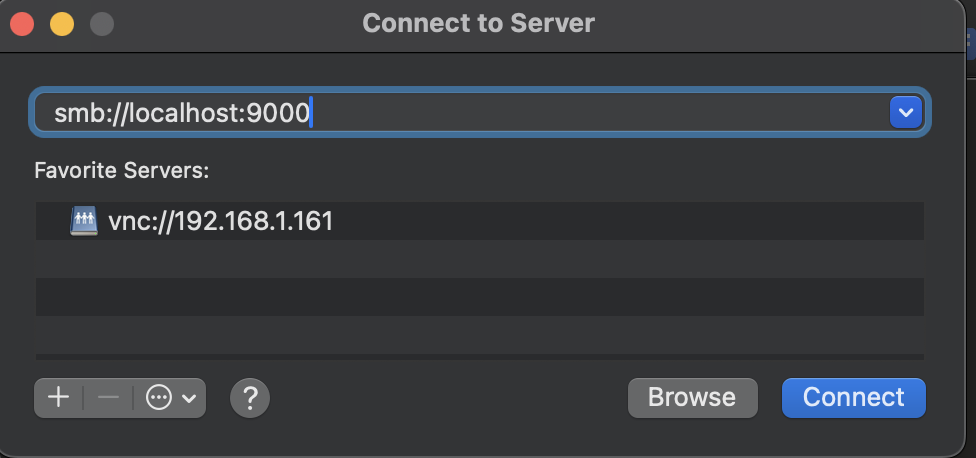
Task: Open the ellipsis action menu
Action: pos(159,398)
